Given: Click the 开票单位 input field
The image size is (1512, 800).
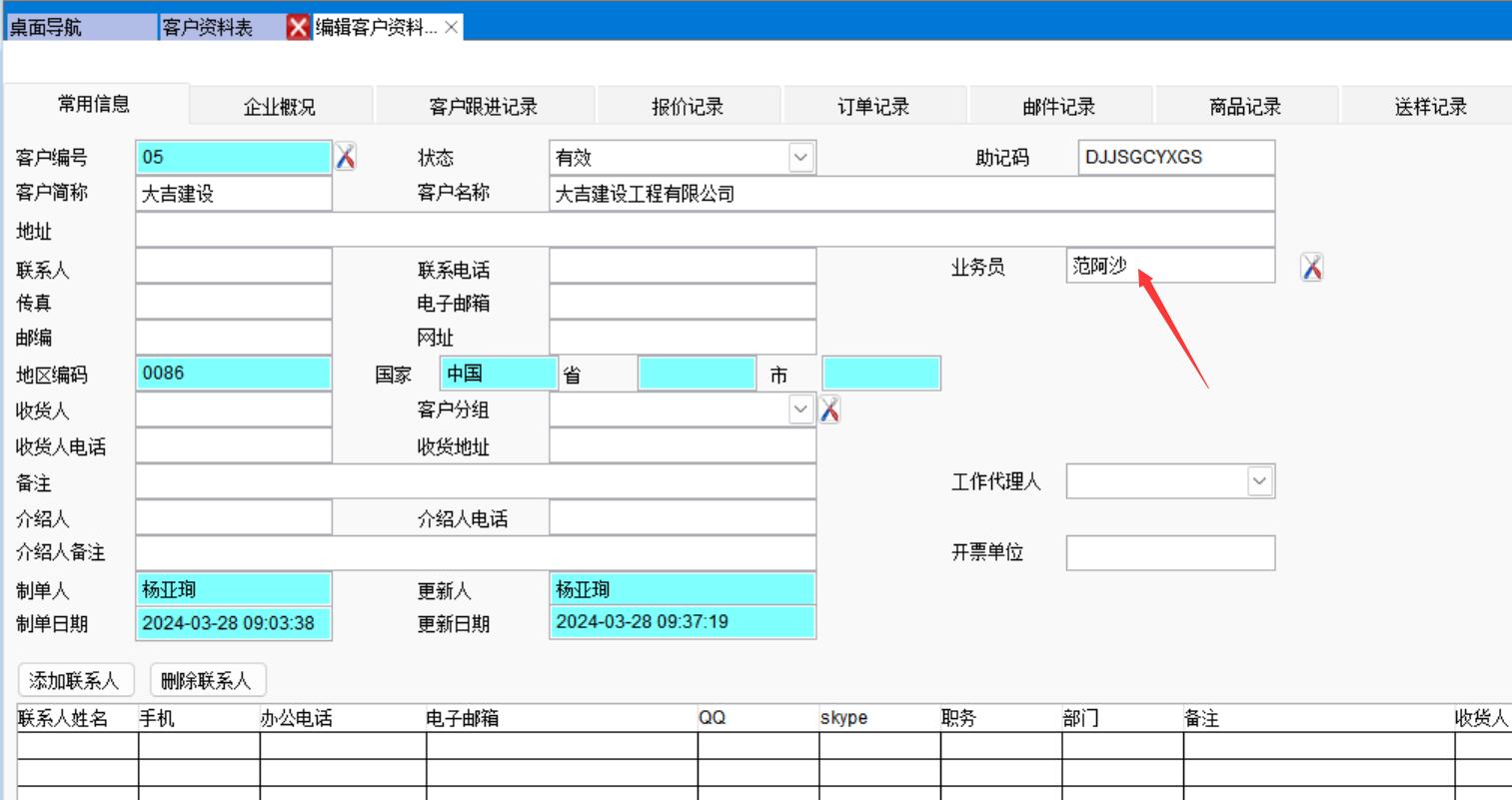Looking at the screenshot, I should (1169, 552).
